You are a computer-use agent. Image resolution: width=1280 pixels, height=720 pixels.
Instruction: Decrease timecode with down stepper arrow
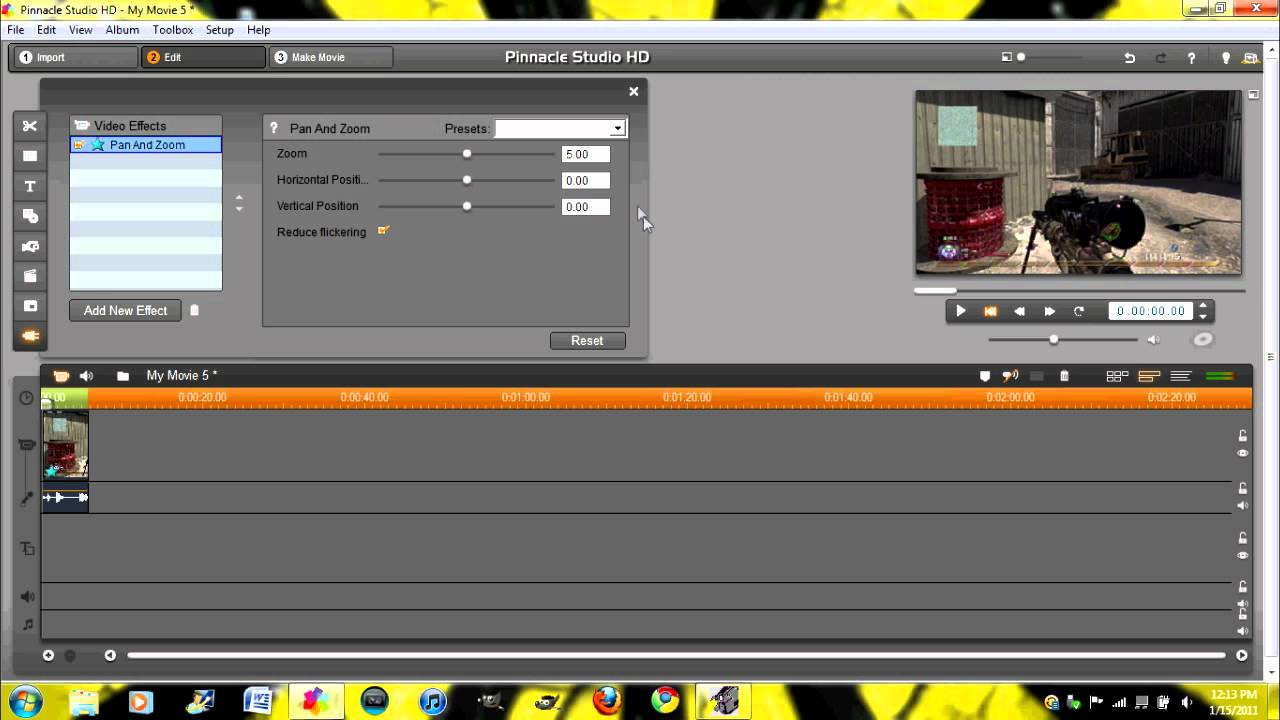[x=1204, y=316]
